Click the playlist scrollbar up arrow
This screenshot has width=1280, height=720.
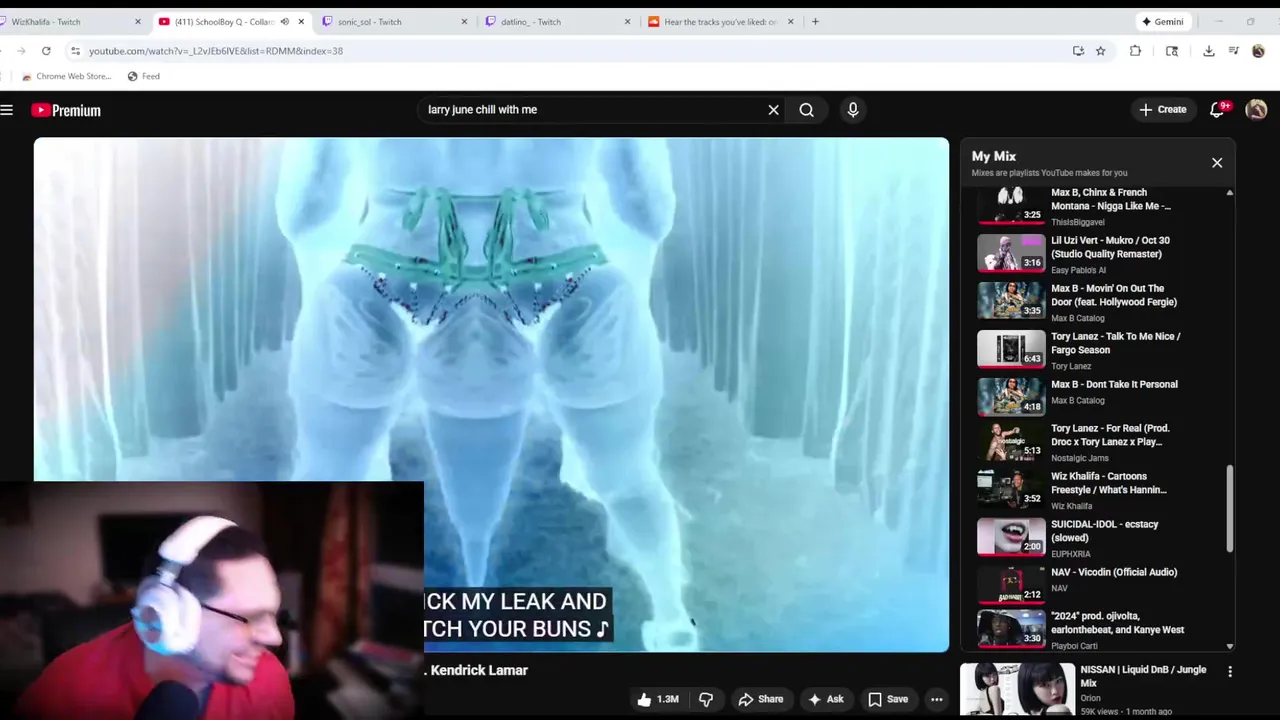pos(1230,192)
